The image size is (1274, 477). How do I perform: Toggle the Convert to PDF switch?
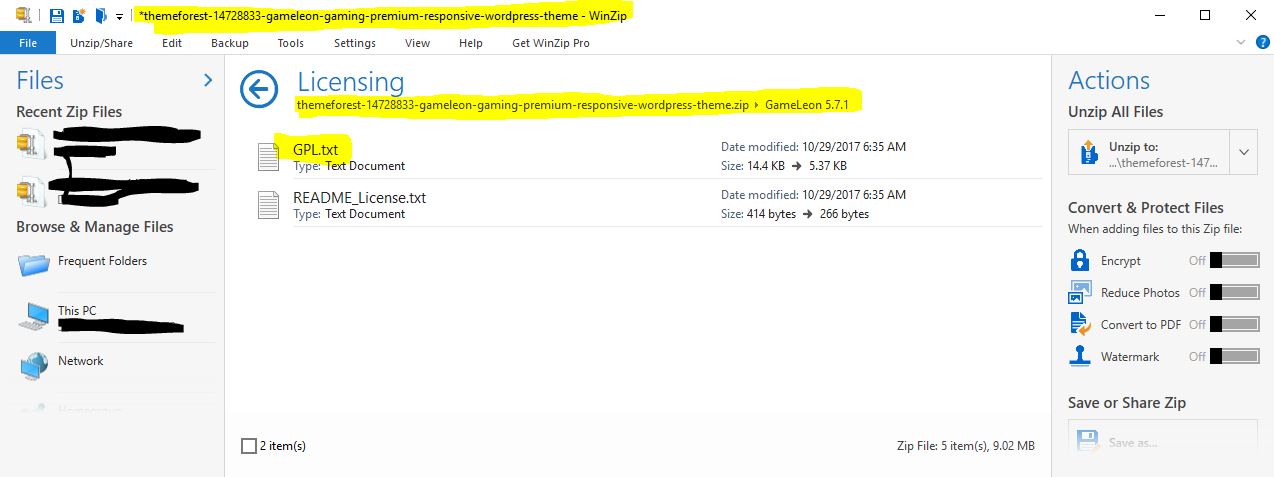pos(1234,324)
